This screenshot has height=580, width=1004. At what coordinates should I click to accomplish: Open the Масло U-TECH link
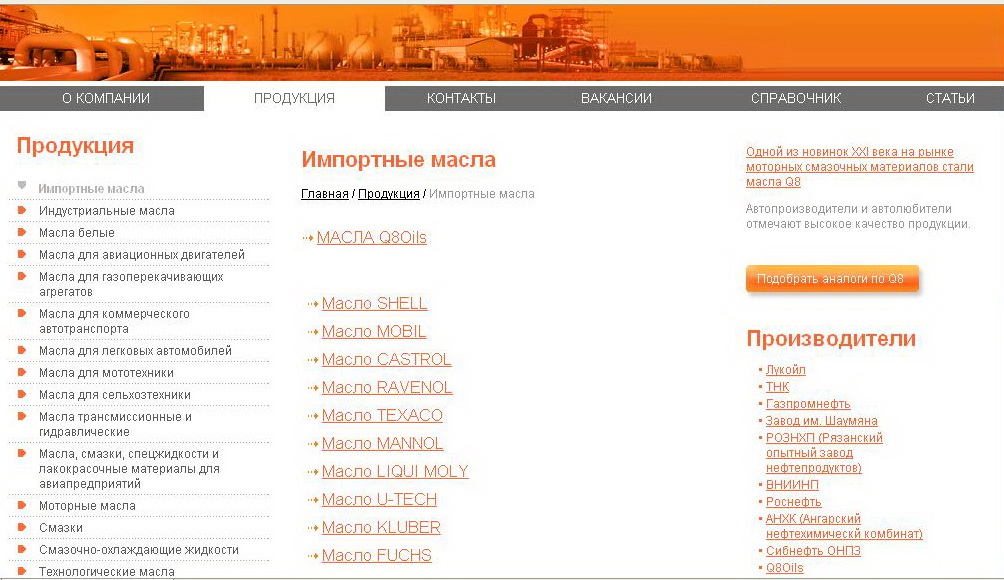tap(379, 499)
